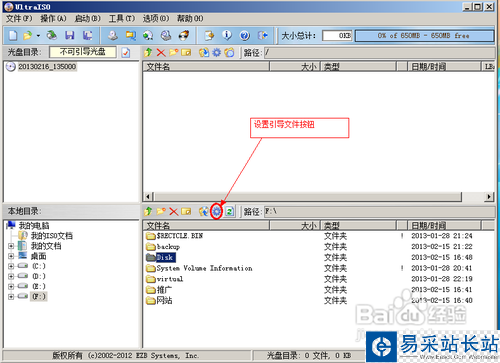Select 我的ISO文档 in local tree
The width and height of the screenshot is (500, 363).
pyautogui.click(x=52, y=236)
